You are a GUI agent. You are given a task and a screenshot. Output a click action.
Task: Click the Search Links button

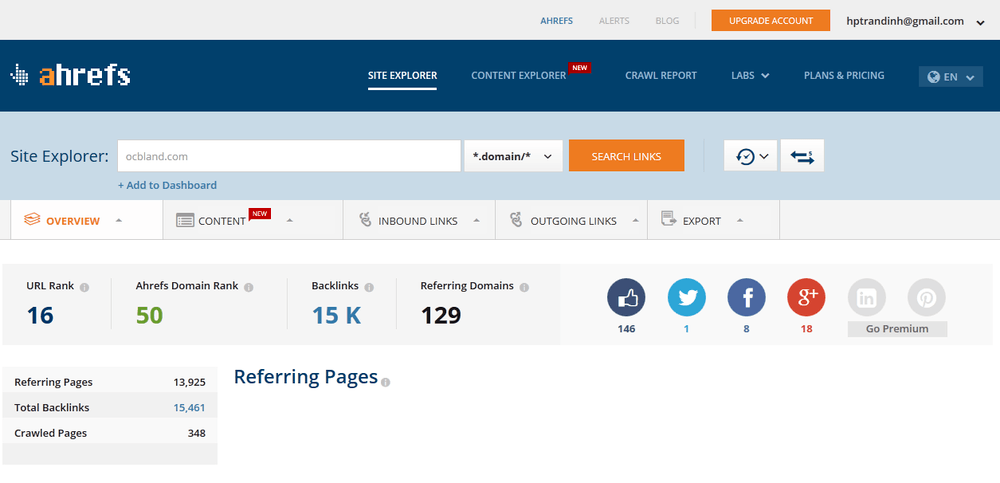click(626, 156)
